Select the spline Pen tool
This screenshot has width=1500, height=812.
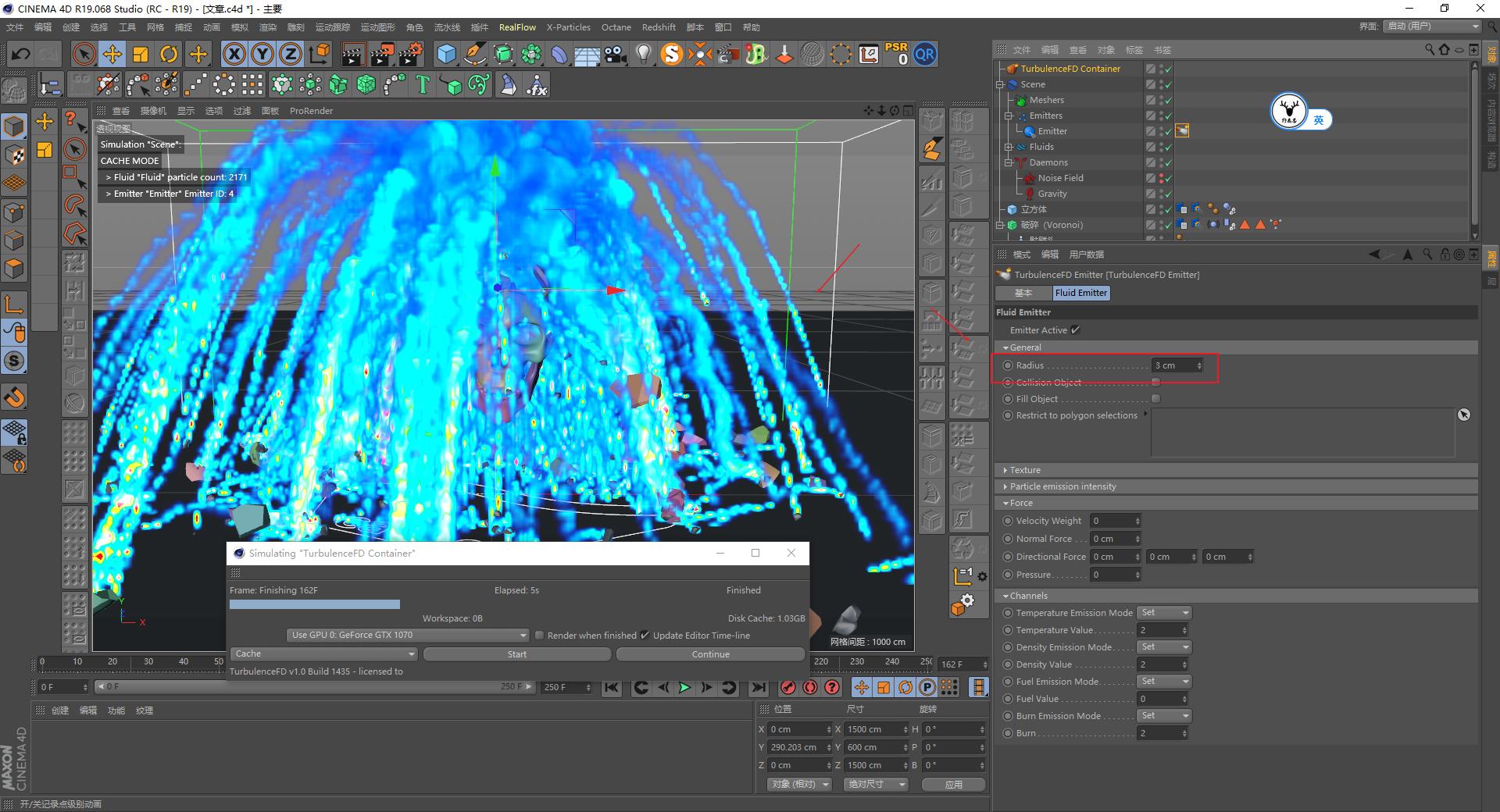[475, 54]
